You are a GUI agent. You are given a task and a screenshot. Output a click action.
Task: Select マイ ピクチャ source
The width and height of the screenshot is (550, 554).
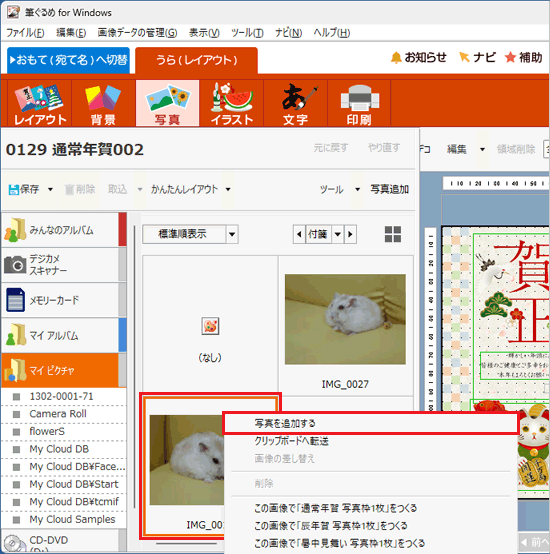coord(64,370)
